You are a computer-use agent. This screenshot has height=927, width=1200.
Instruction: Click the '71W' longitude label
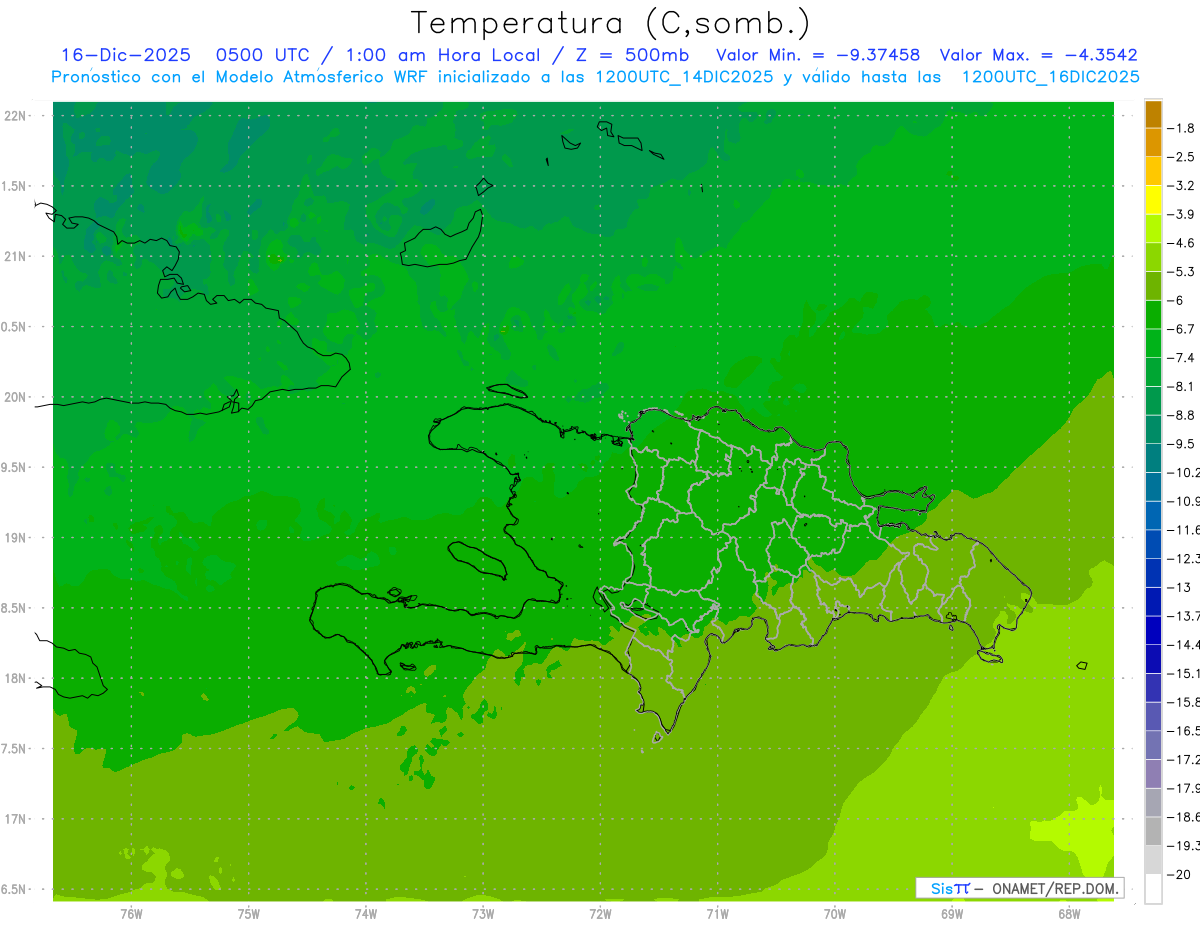point(717,914)
